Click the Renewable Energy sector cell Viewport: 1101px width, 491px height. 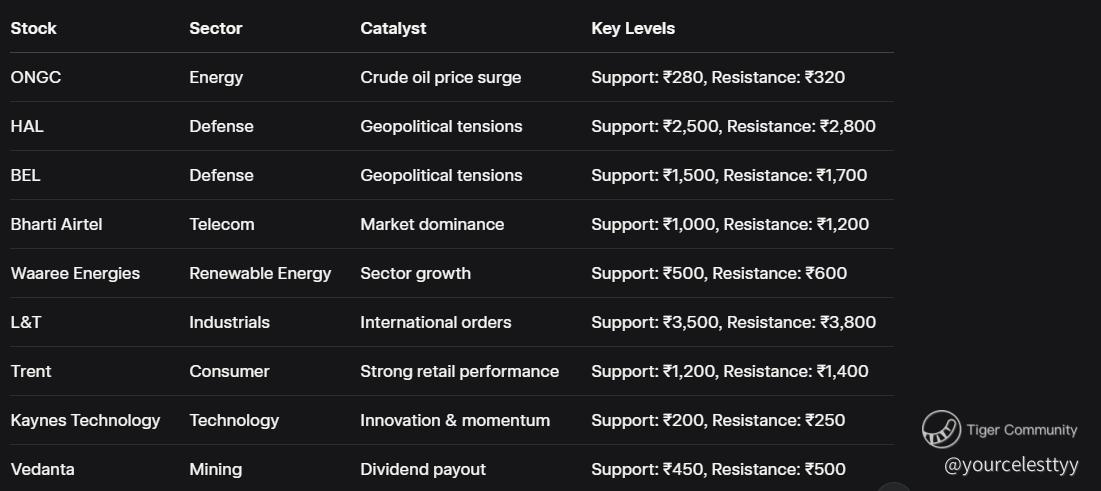click(260, 273)
